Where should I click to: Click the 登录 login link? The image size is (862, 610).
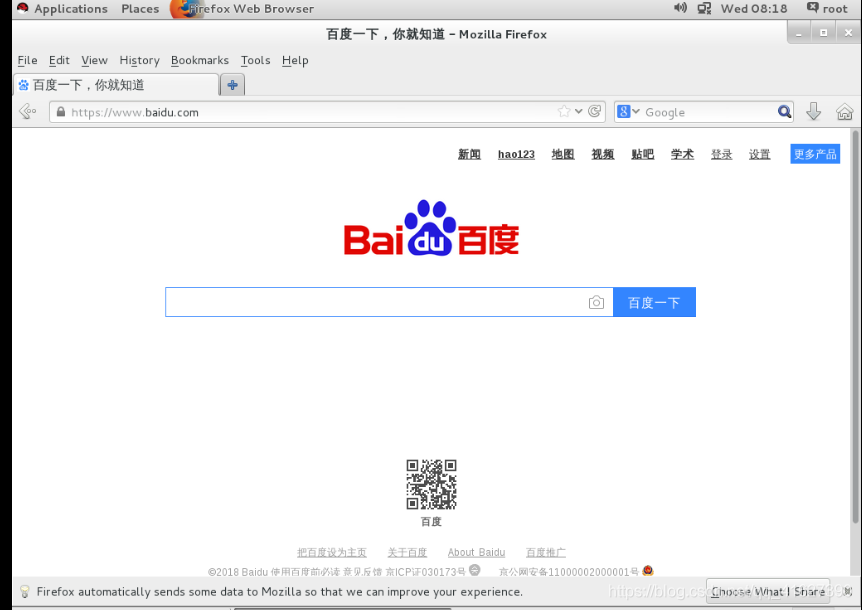click(x=721, y=154)
